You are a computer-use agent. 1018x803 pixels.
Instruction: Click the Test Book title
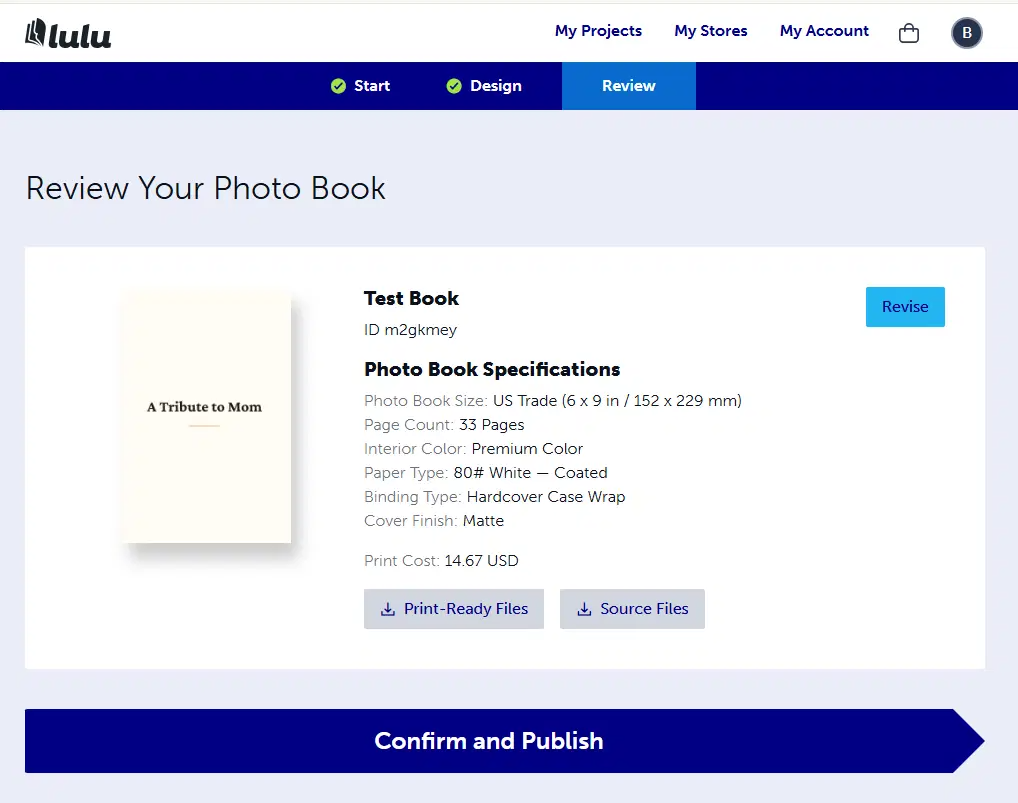tap(411, 298)
